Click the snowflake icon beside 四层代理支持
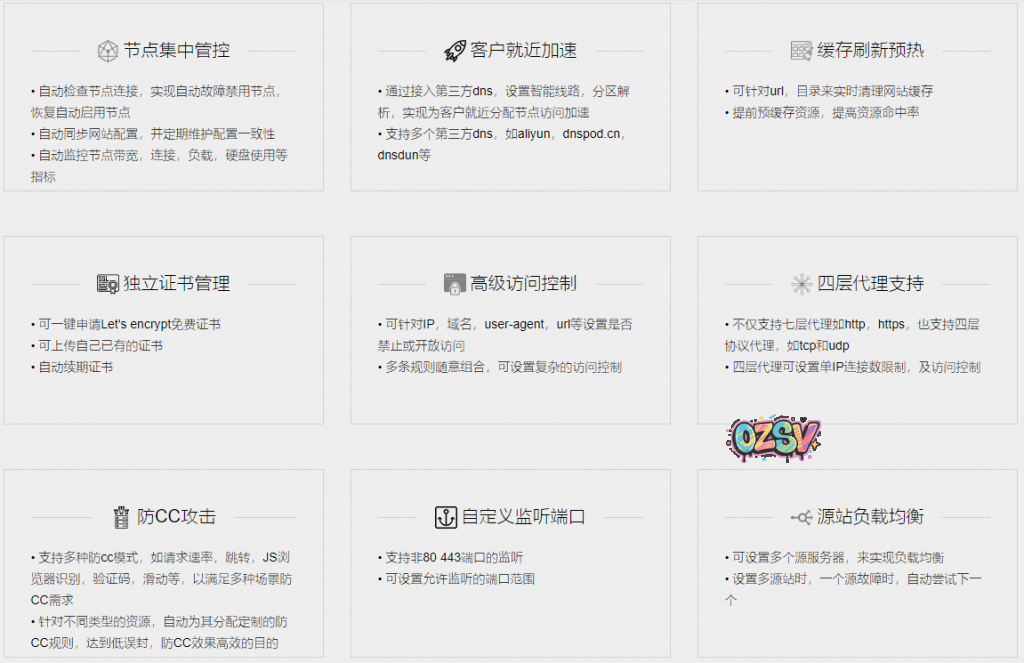This screenshot has height=663, width=1024. pos(801,284)
